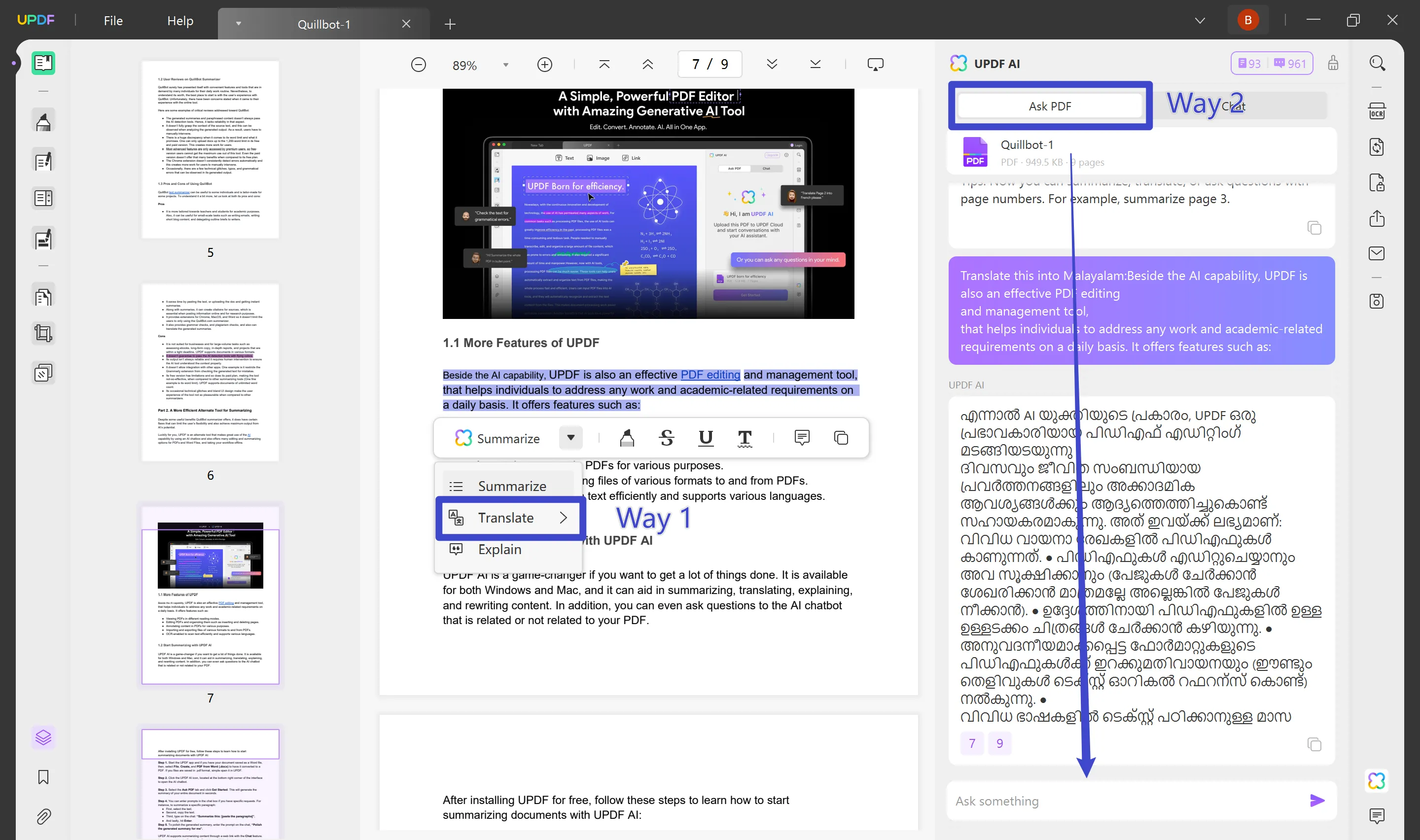
Task: Zoom out with the minus icon
Action: pyautogui.click(x=418, y=65)
